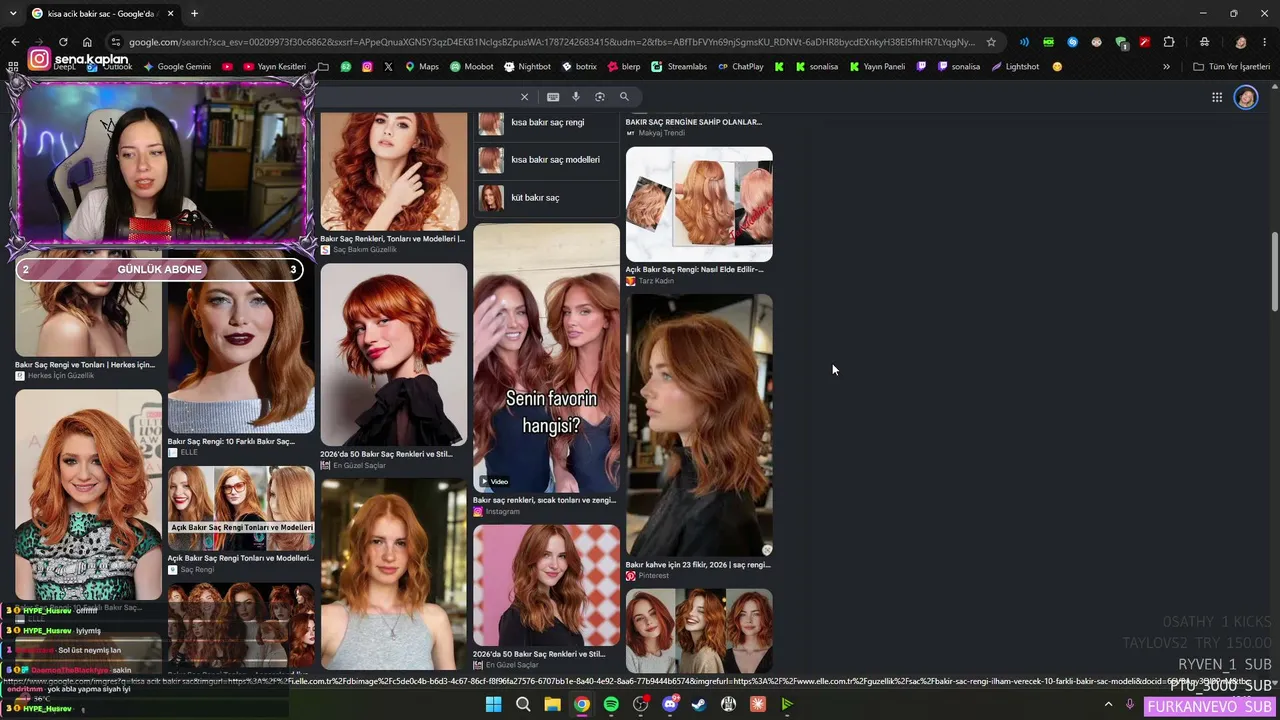Open the Lightshot bookmark
The height and width of the screenshot is (720, 1280).
pyautogui.click(x=1015, y=67)
